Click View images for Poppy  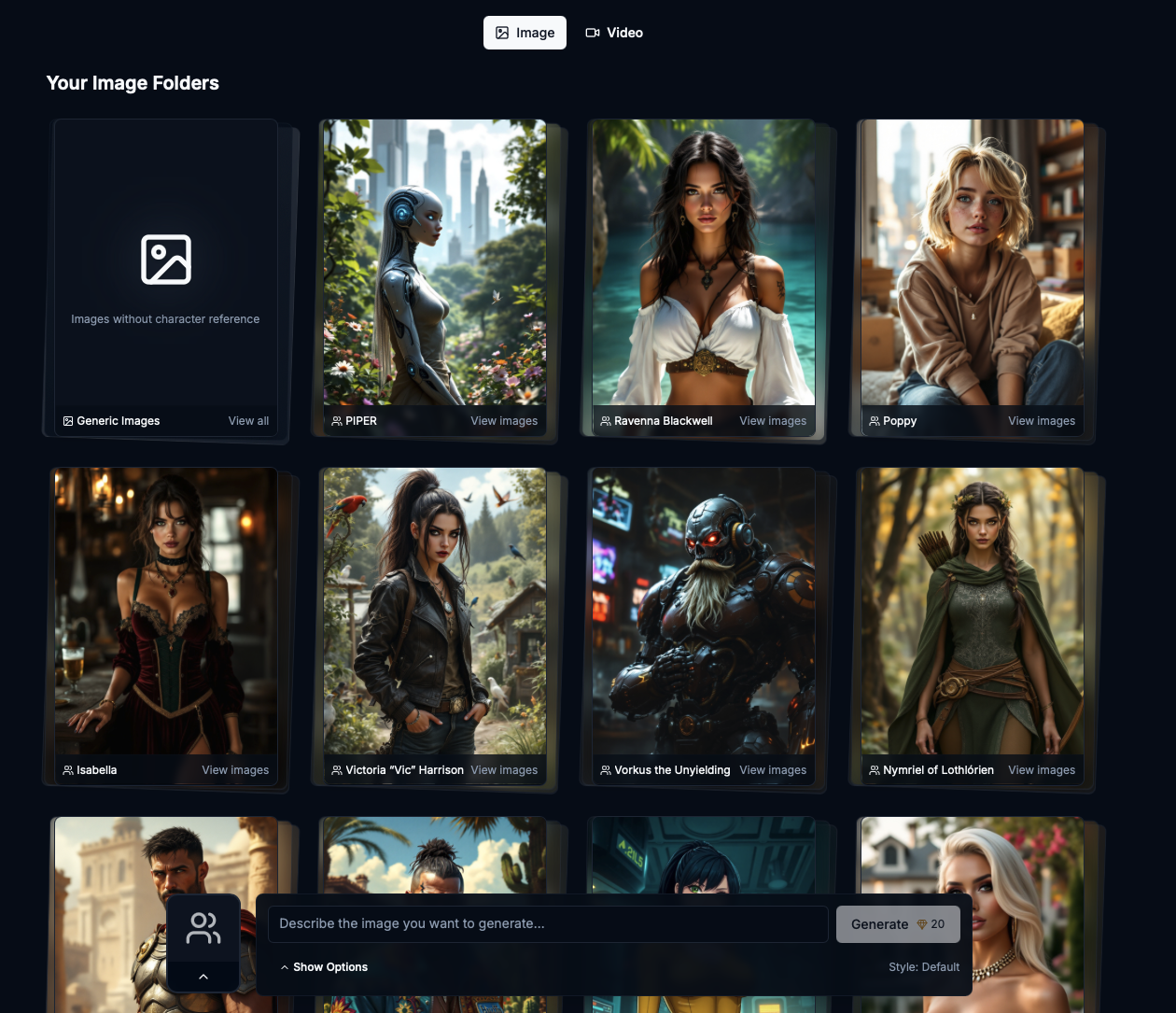1042,421
